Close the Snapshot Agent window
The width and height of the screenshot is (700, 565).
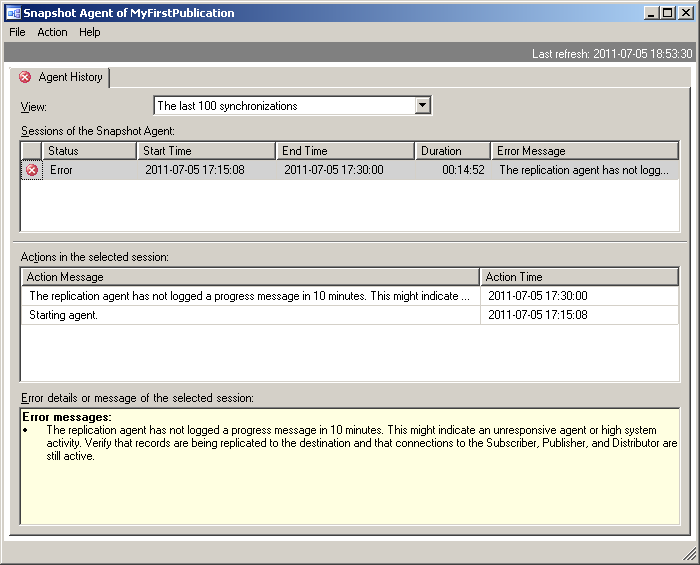click(685, 13)
